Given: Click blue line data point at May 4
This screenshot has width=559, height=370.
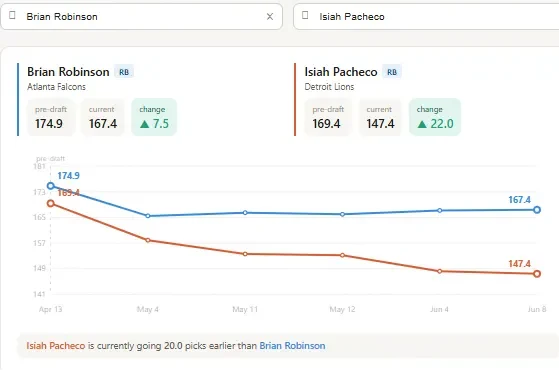Looking at the screenshot, I should pos(148,216).
